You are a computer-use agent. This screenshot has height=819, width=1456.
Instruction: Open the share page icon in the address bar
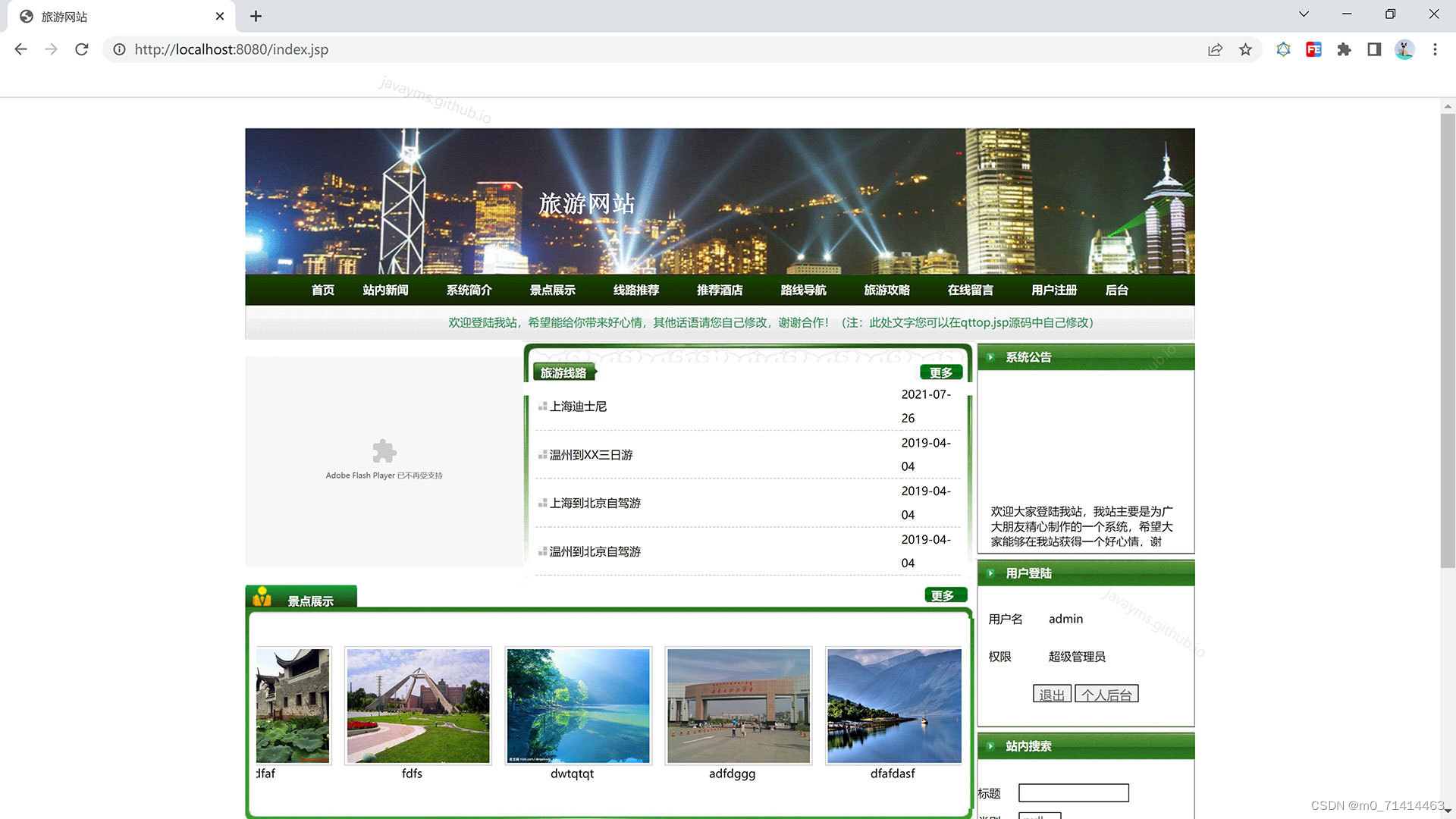(1215, 49)
